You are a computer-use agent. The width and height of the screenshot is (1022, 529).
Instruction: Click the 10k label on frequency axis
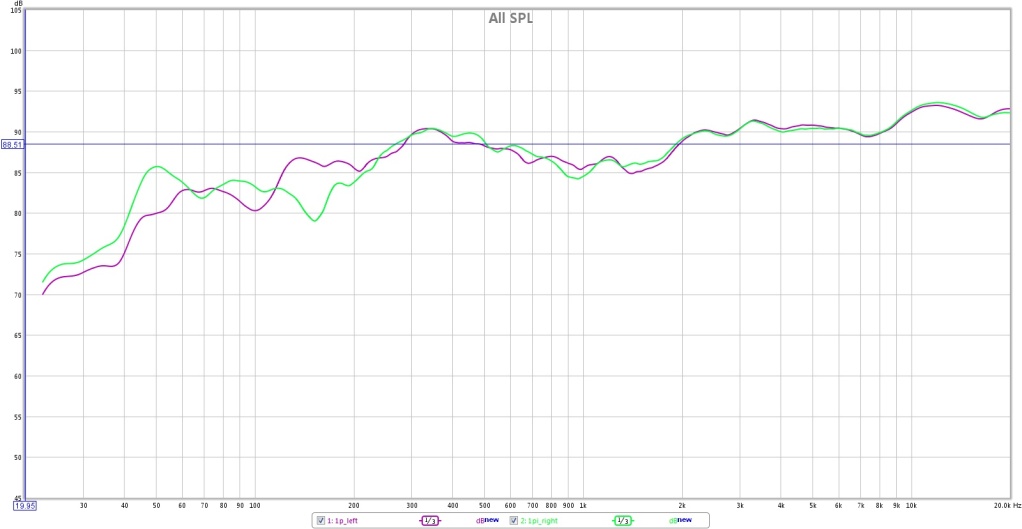pos(911,506)
